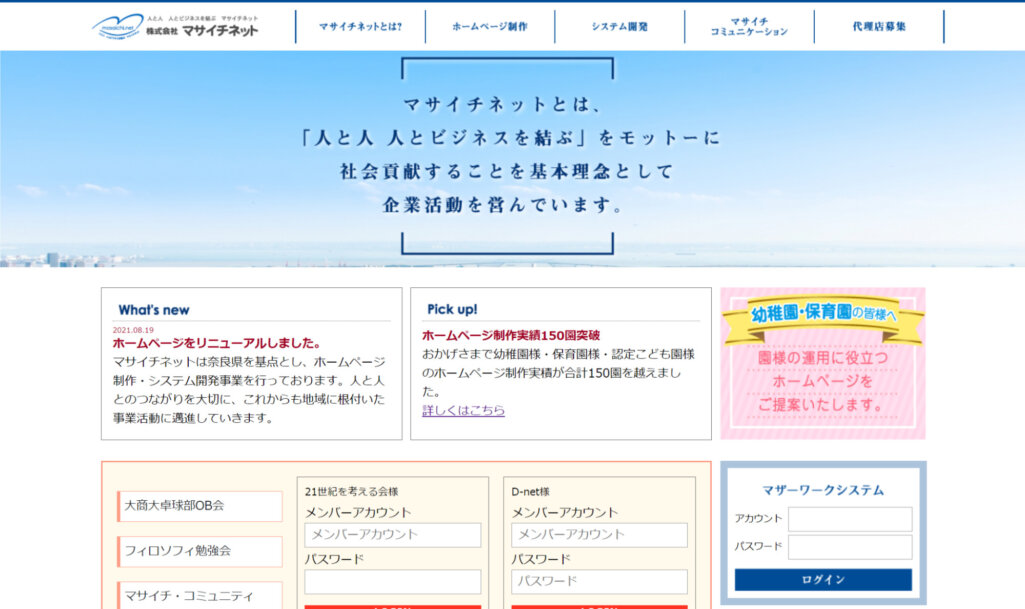
Task: Open the マサイチネットとは? navigation menu
Action: [361, 28]
